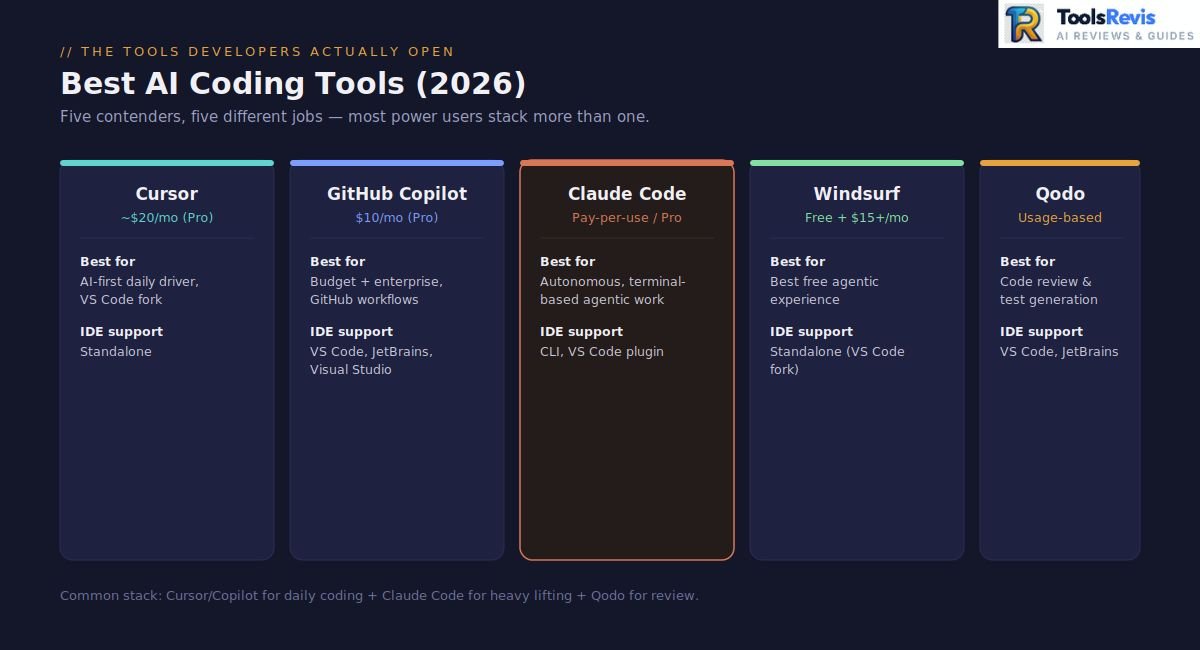Click 'Best free agentic experience' text

pyautogui.click(x=824, y=290)
